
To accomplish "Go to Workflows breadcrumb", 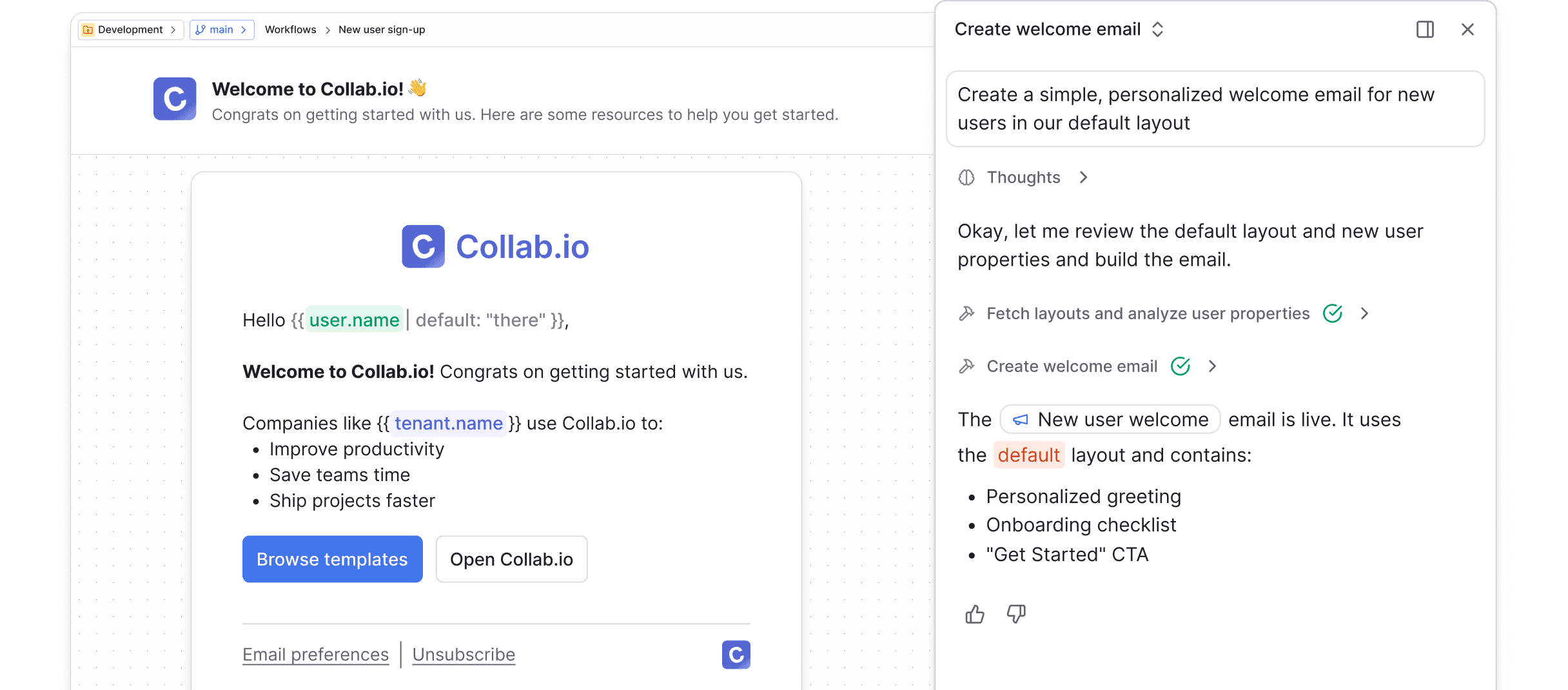I will 290,30.
